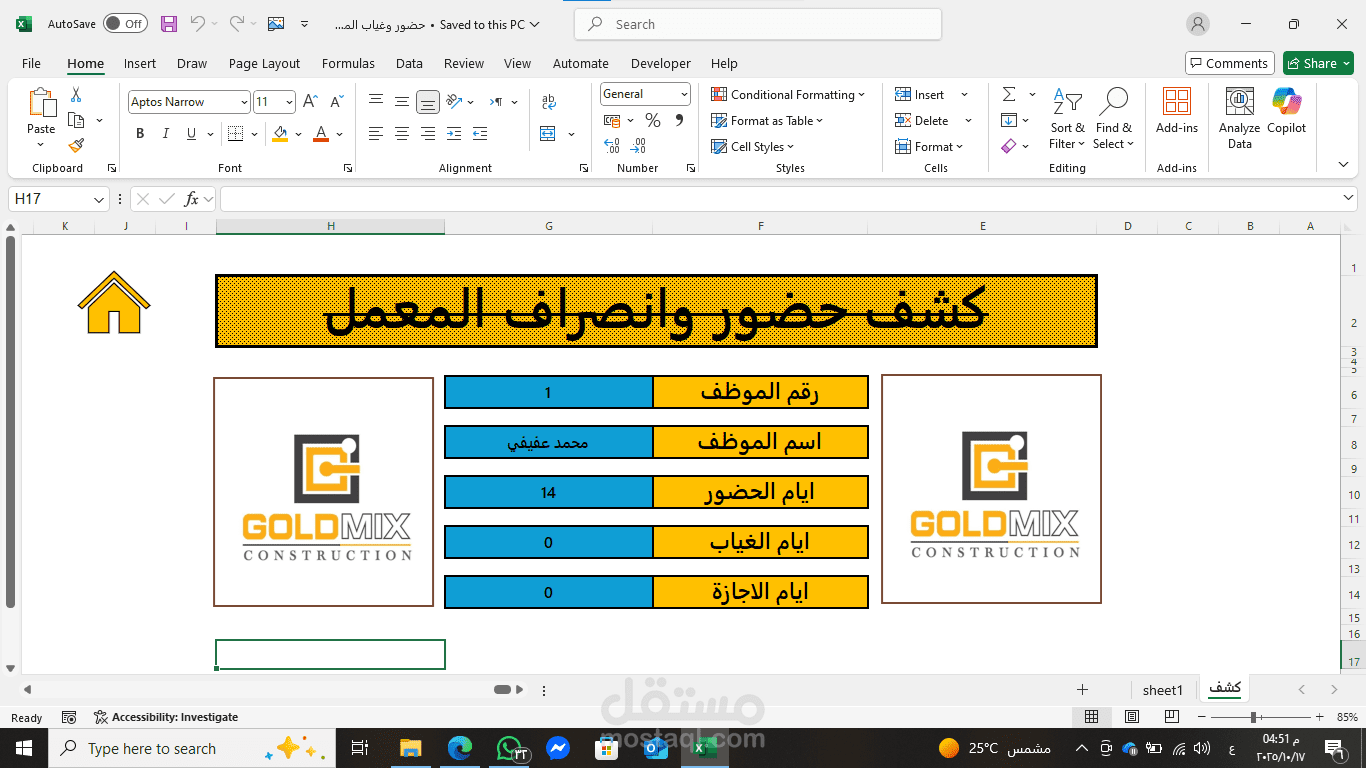Screen dimensions: 1366x768
Task: Toggle Bold formatting
Action: tap(140, 134)
